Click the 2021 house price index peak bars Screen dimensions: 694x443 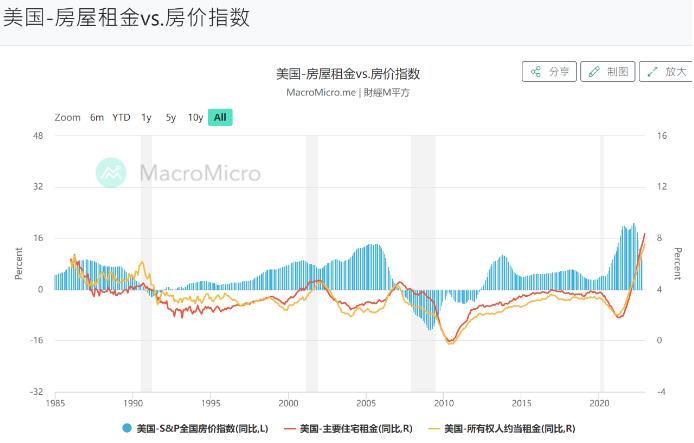629,258
